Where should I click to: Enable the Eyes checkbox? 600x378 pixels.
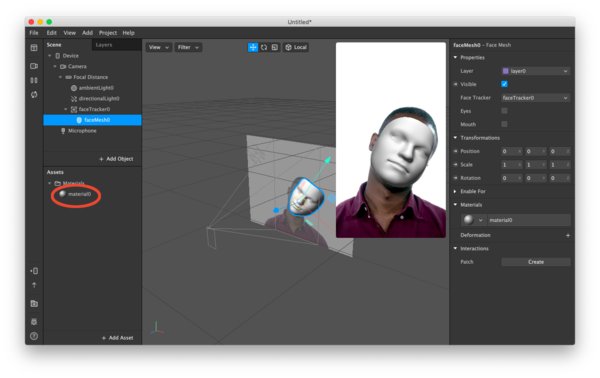(504, 111)
